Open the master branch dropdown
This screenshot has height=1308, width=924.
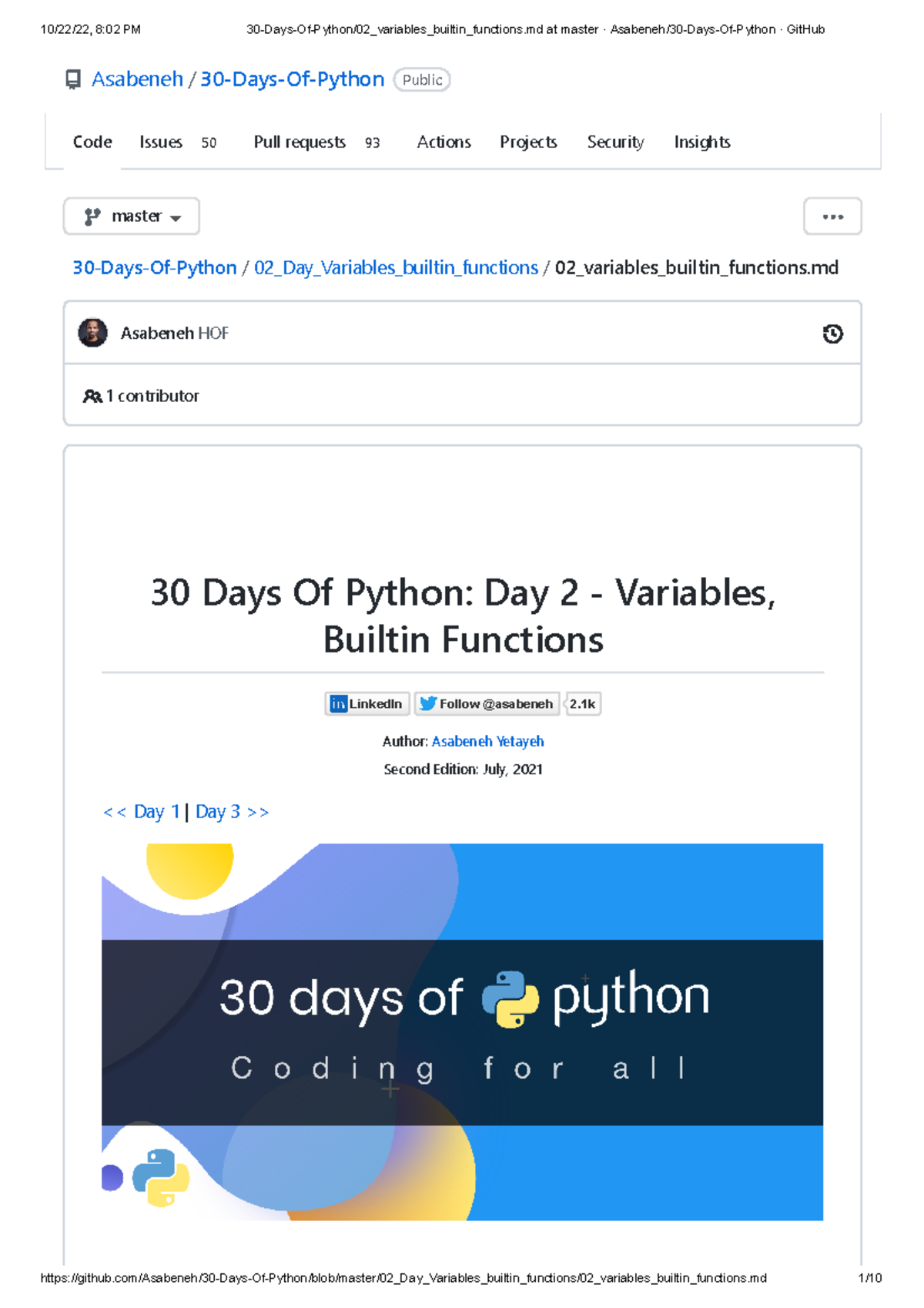click(132, 216)
